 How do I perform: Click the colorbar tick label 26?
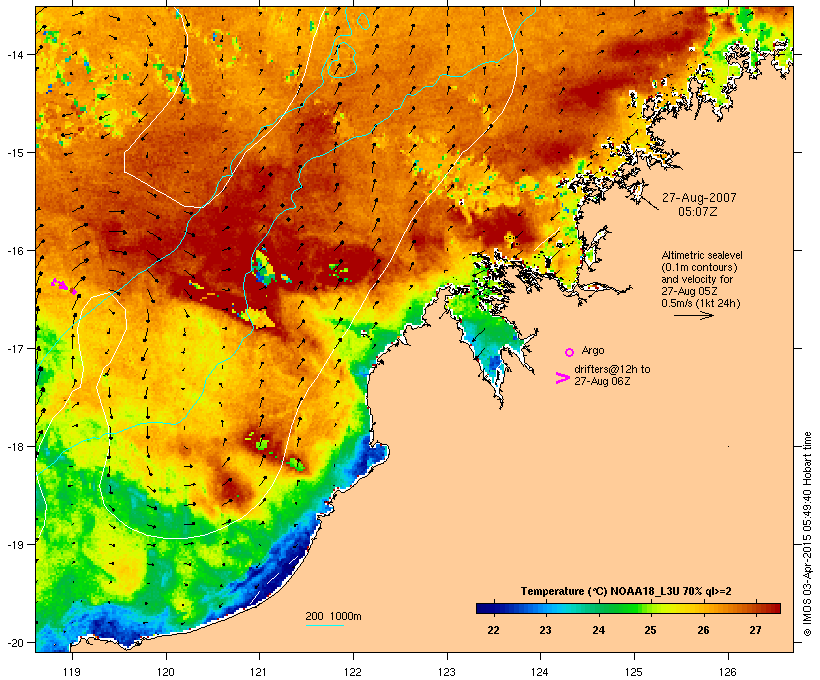[703, 630]
